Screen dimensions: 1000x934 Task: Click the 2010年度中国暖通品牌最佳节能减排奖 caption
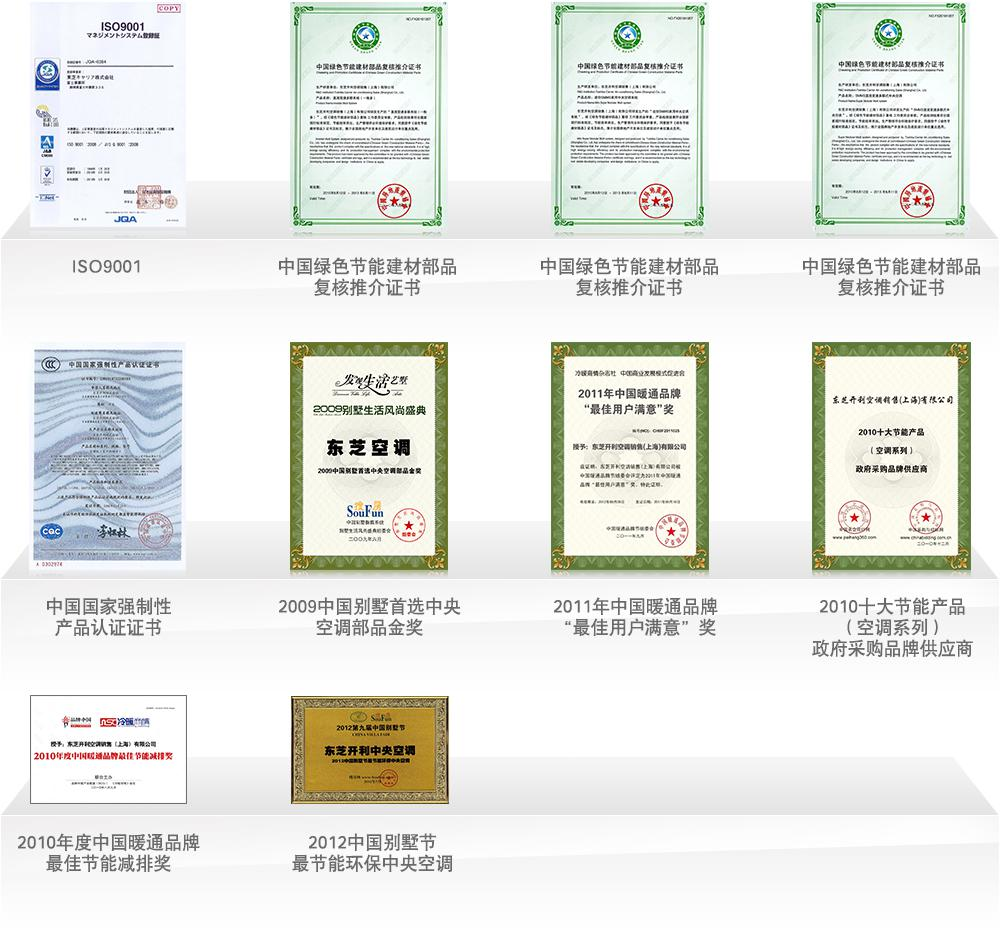pyautogui.click(x=108, y=852)
